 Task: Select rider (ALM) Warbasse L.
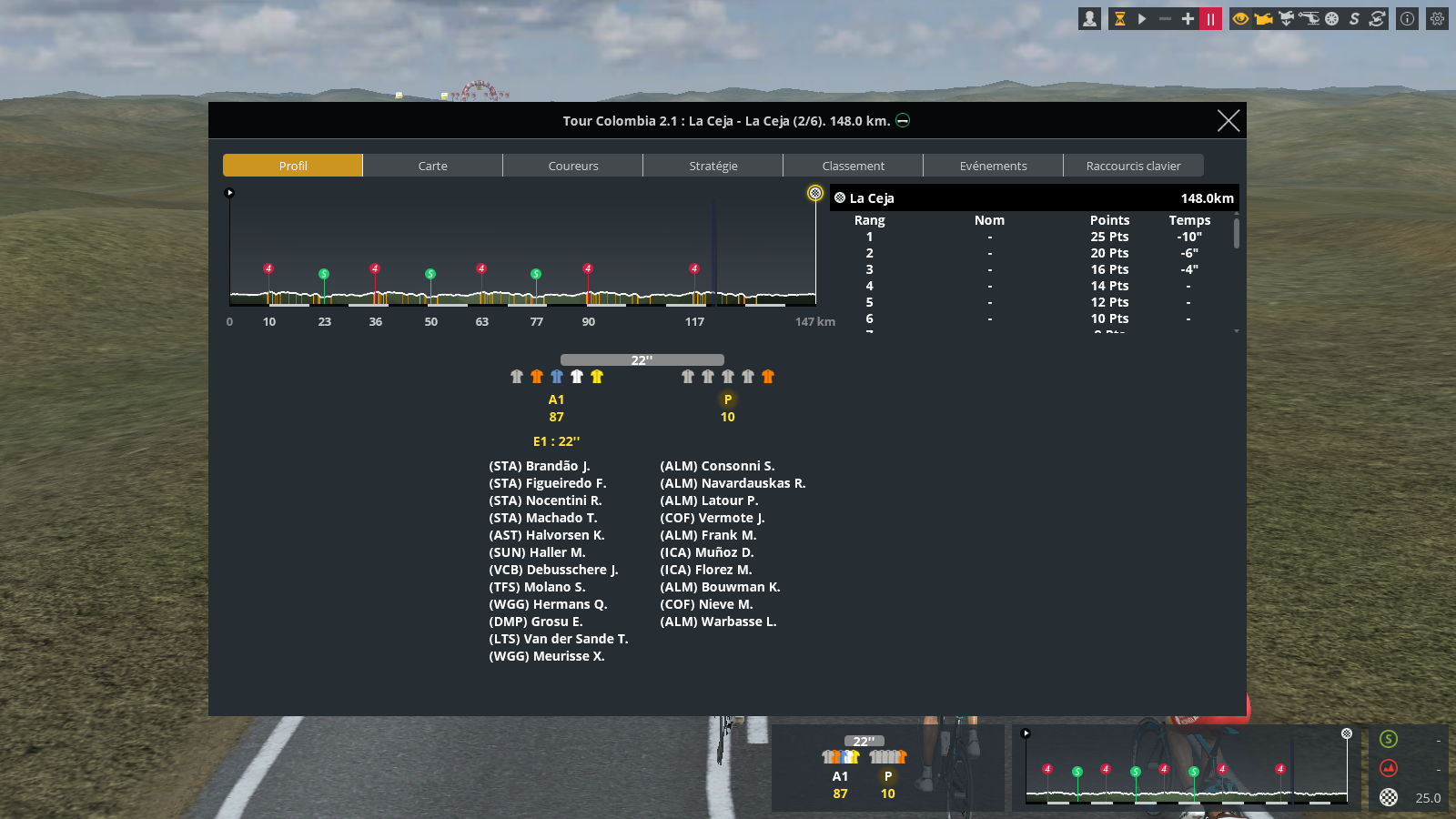[718, 622]
